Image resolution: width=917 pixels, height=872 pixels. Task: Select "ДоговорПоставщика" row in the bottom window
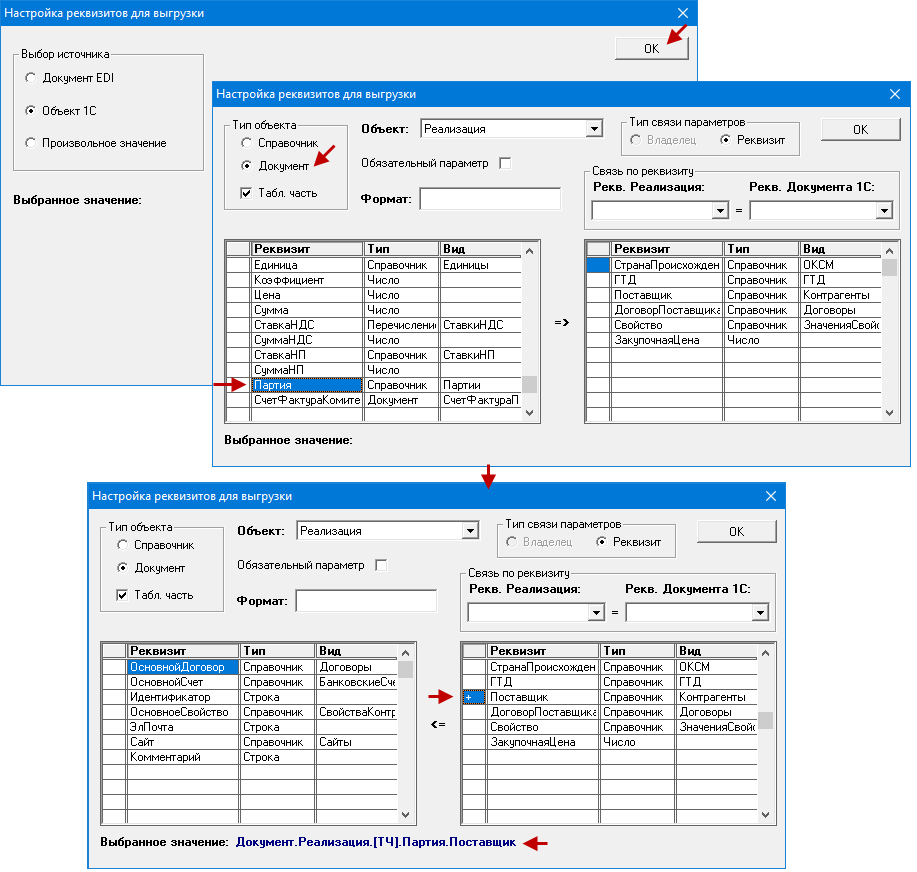pos(609,712)
